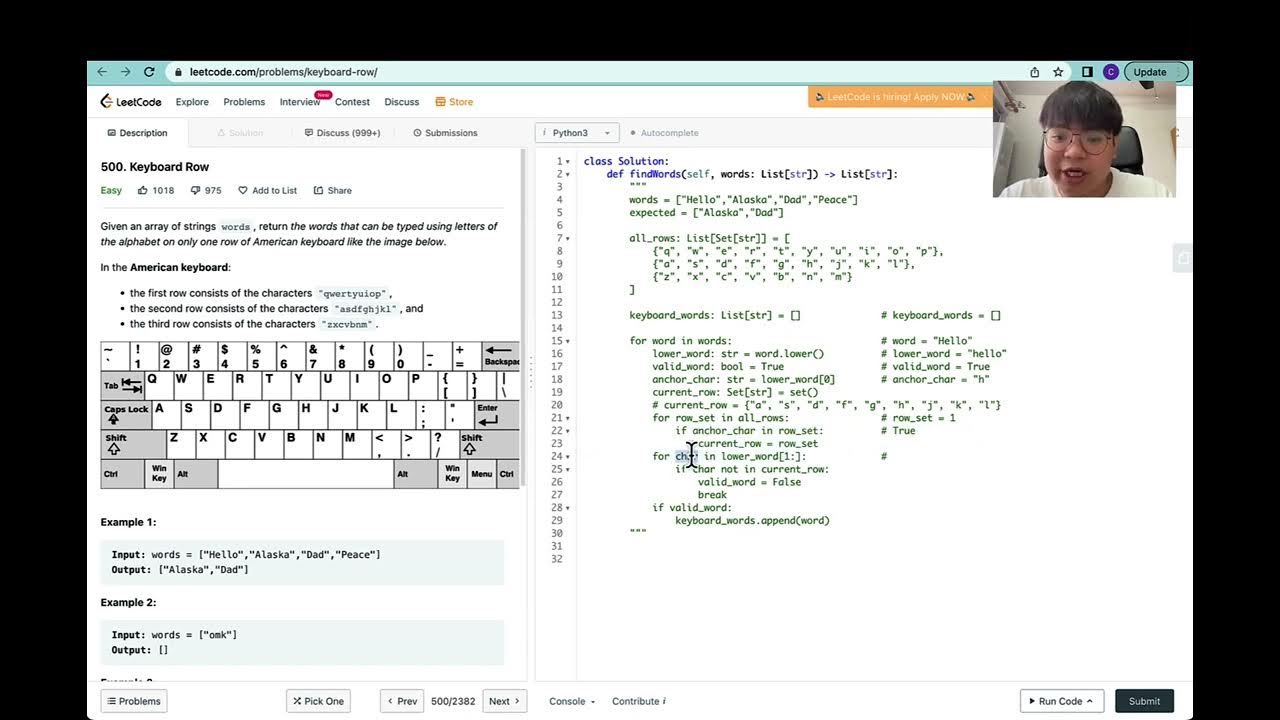Click the 500/2382 problem counter
The width and height of the screenshot is (1280, 720).
[x=453, y=701]
